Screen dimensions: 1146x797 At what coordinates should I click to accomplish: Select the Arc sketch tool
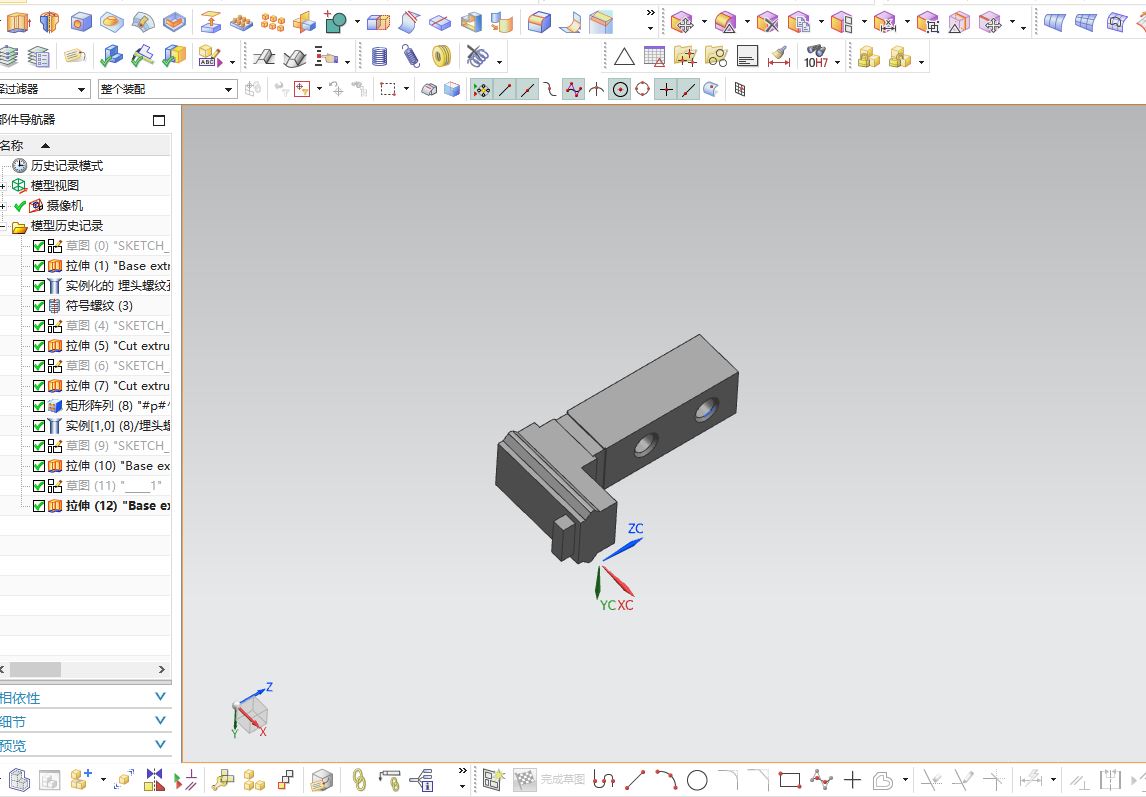666,780
